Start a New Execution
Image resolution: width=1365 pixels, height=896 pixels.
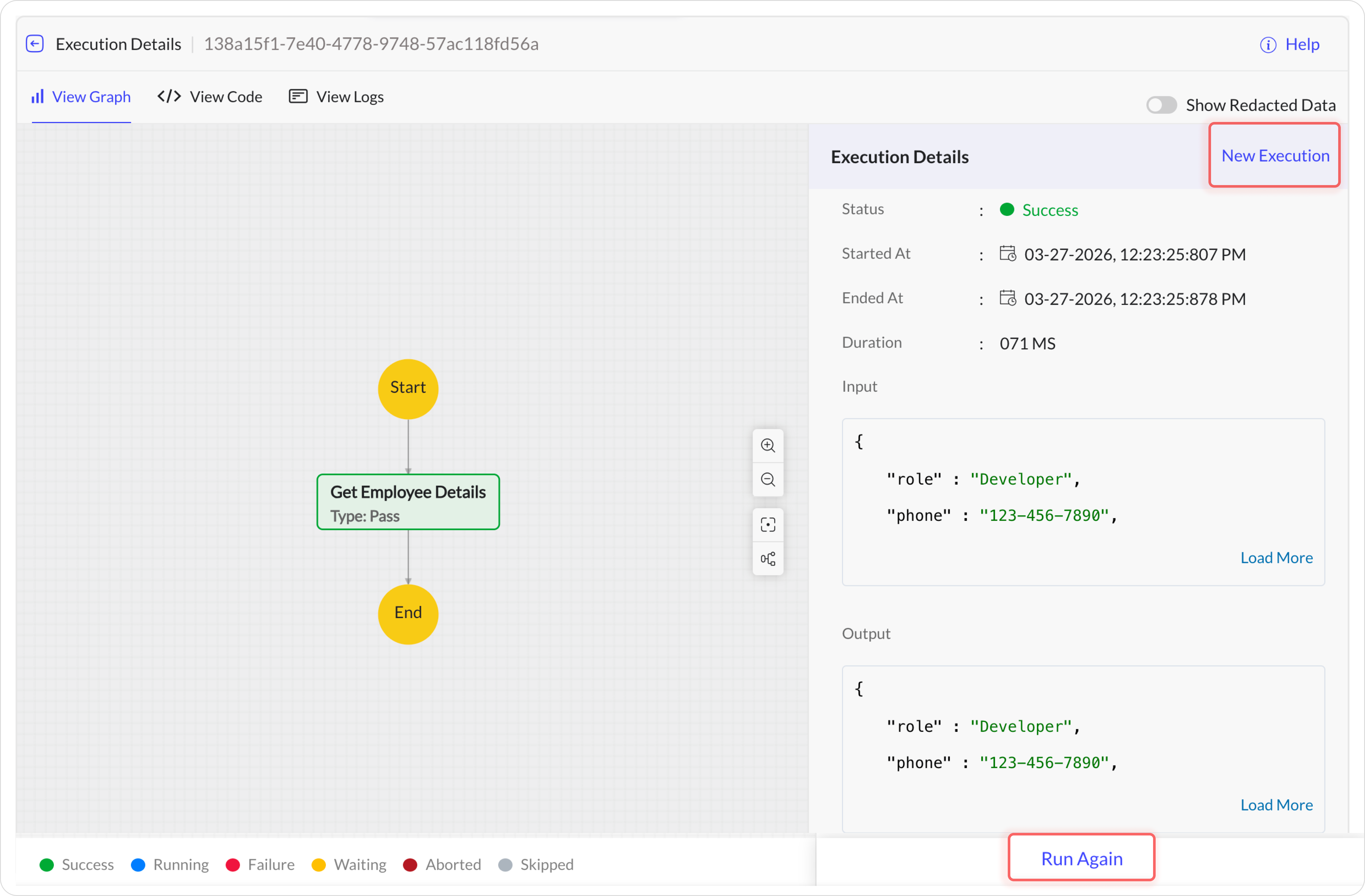click(x=1274, y=155)
